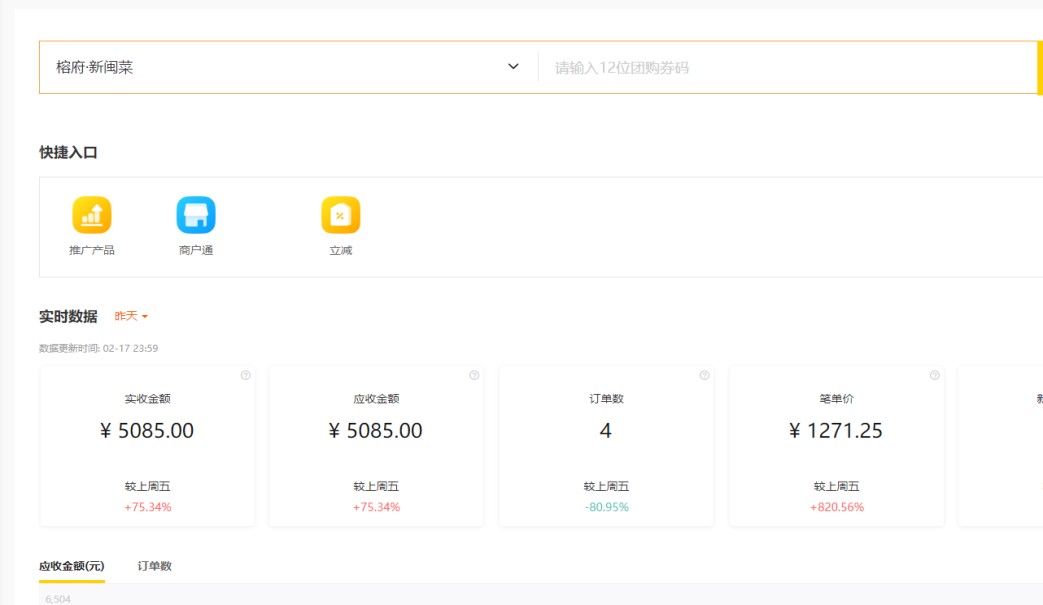The image size is (1043, 605).
Task: Switch to the 应收金额(元) tab
Action: [x=72, y=566]
